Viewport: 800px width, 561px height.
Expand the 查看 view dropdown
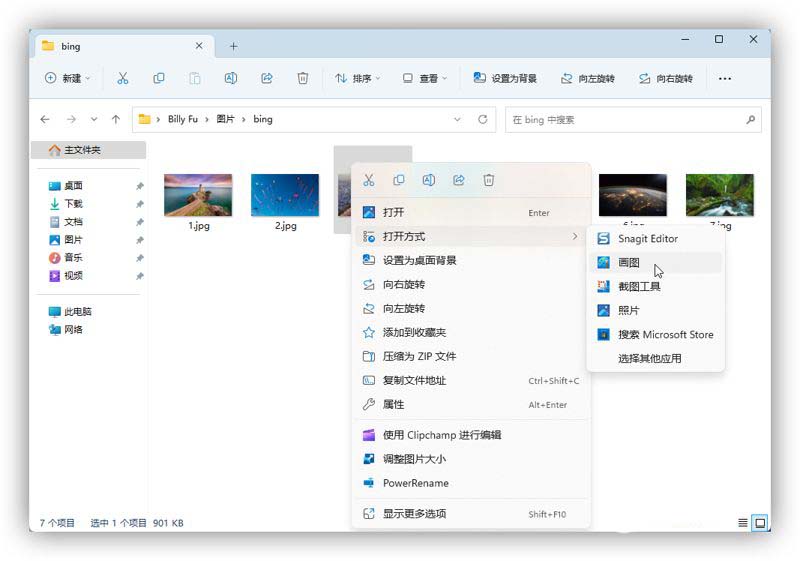[424, 78]
